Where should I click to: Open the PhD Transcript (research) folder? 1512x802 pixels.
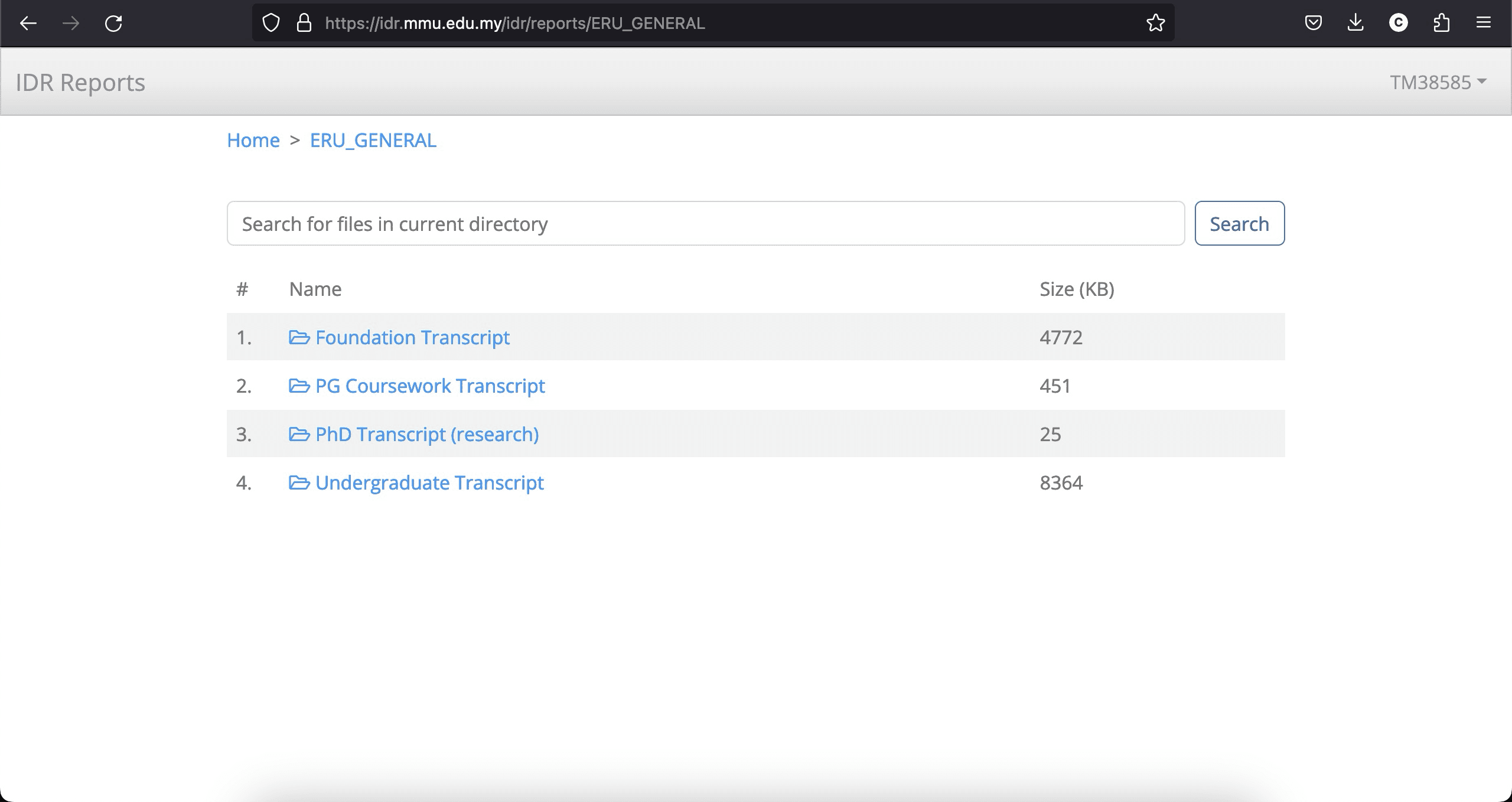[426, 434]
